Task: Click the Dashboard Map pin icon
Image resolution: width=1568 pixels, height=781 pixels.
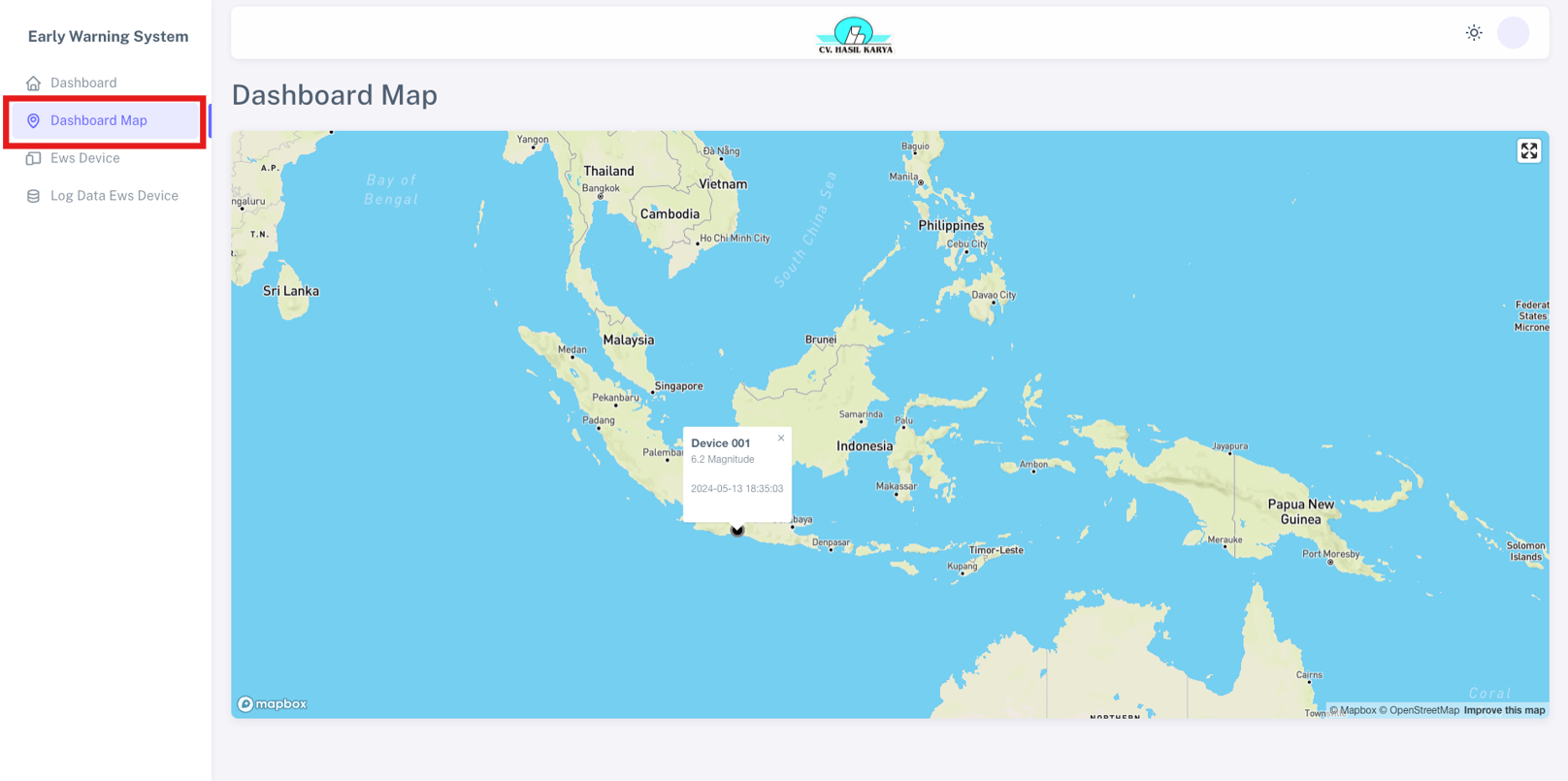Action: 33,121
